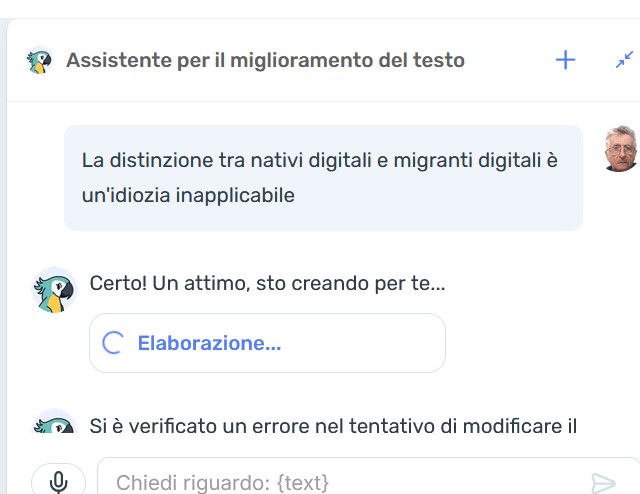Click the panel title "Assistente per il miglioramento del testo"
Screen dimensions: 640x494
[265, 61]
